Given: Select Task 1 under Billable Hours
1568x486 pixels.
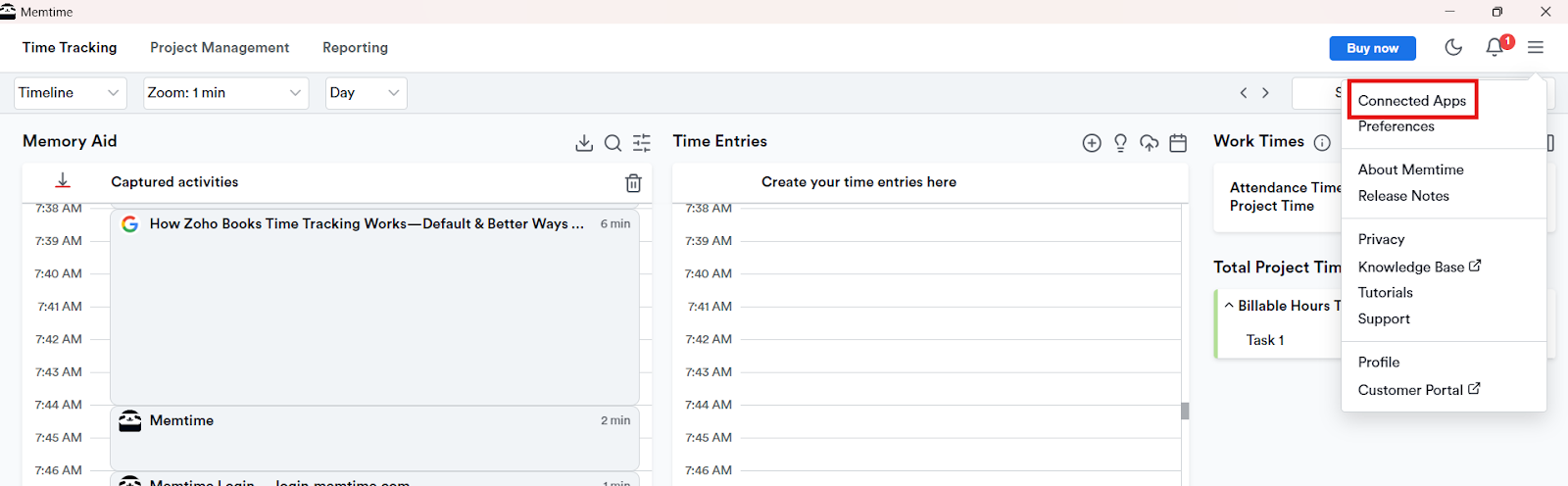Looking at the screenshot, I should 1265,340.
